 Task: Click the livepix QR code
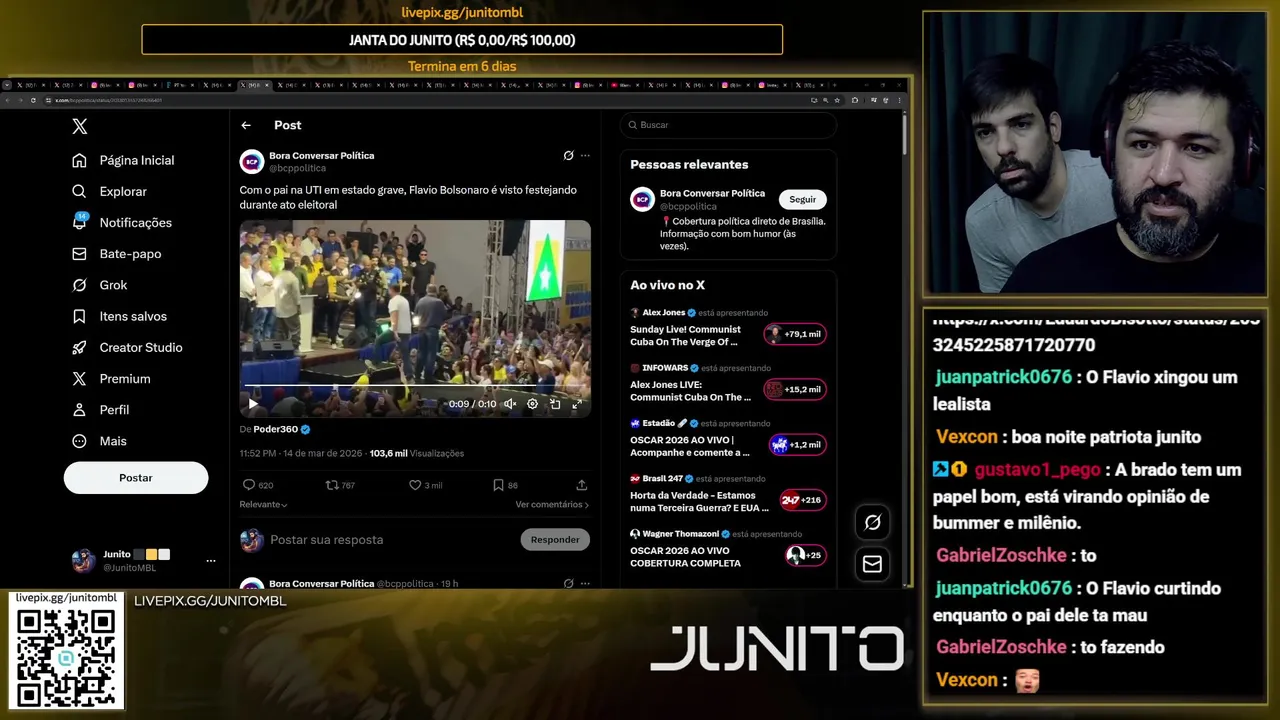(x=66, y=656)
